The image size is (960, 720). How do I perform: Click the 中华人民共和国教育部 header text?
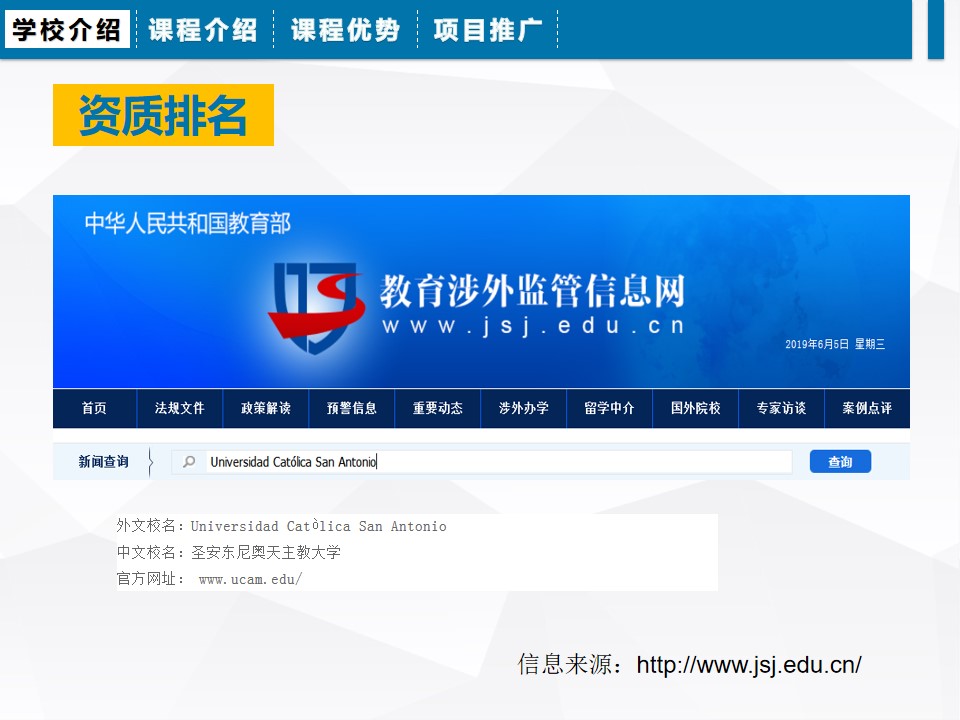187,223
